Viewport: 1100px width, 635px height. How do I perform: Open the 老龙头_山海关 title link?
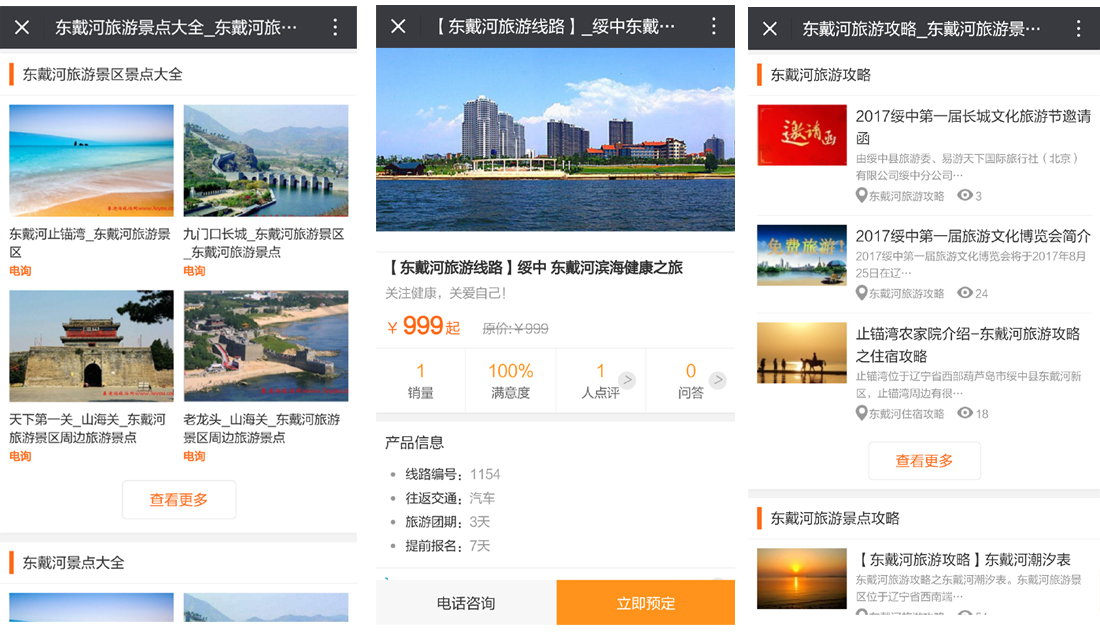pos(262,428)
